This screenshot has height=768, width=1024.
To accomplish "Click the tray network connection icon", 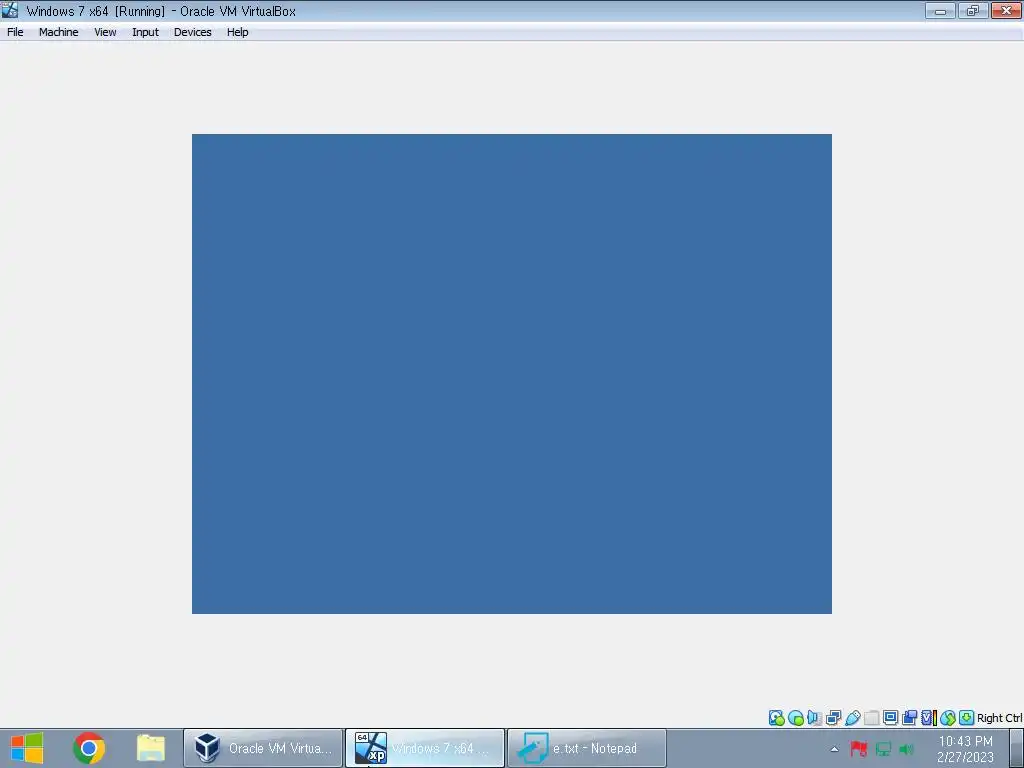I will 883,749.
